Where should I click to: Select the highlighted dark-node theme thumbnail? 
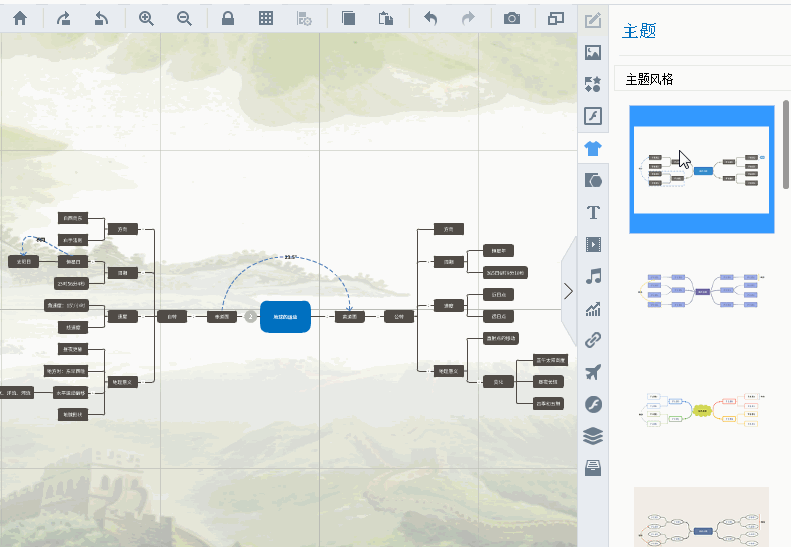702,170
